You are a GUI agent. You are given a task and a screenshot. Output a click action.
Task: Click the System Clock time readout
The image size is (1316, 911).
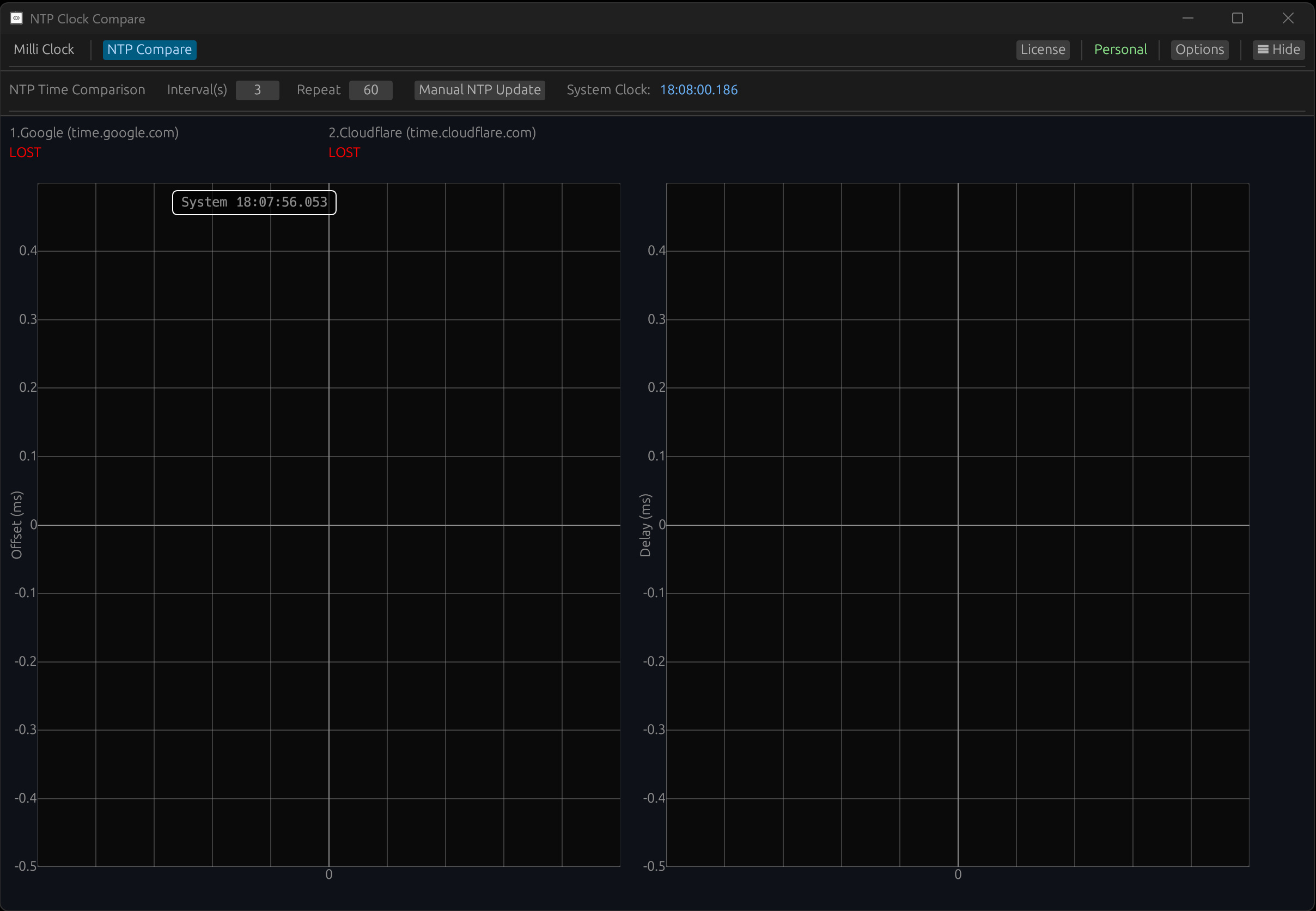tap(698, 90)
